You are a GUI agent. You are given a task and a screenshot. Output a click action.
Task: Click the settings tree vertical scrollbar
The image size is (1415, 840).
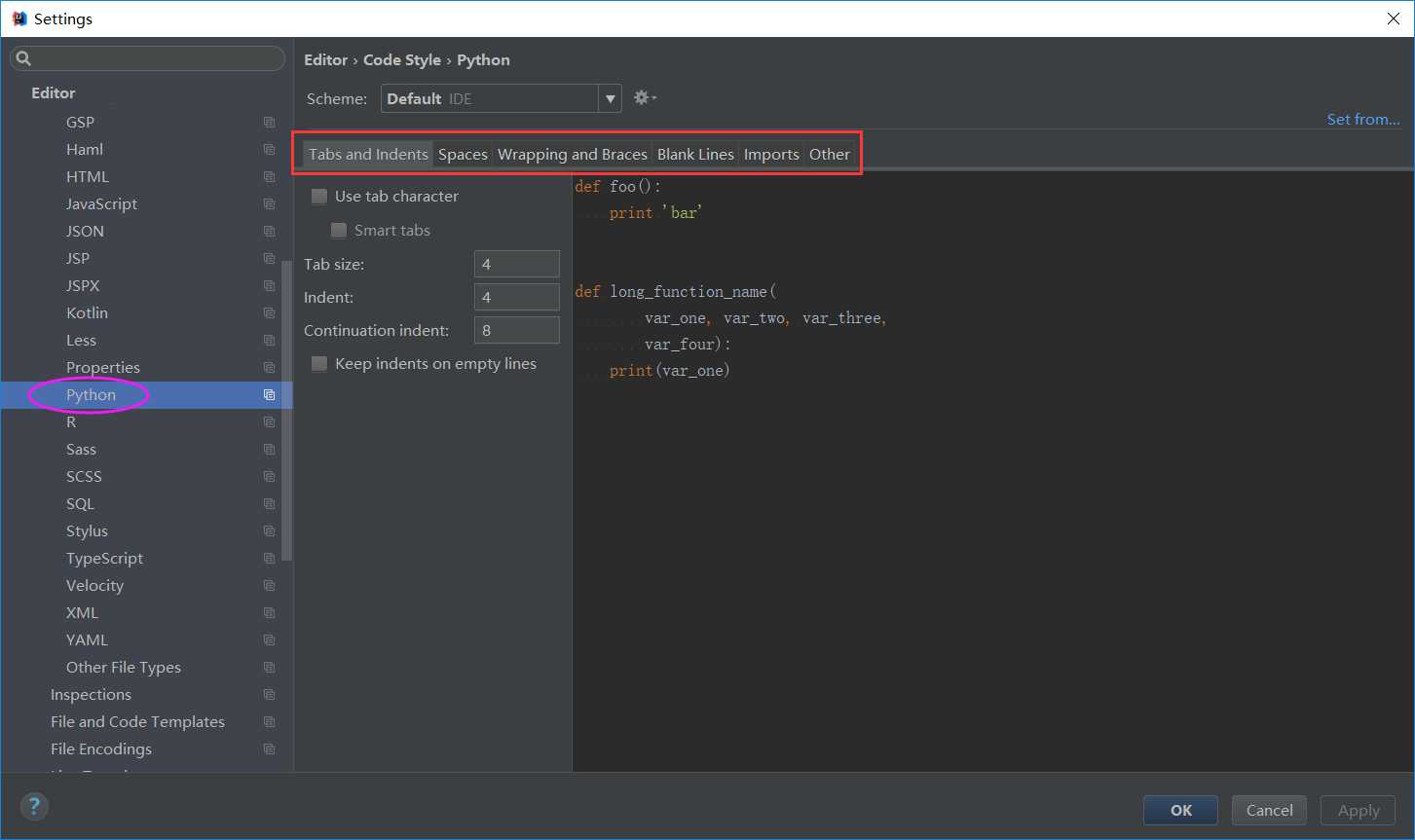coord(286,411)
